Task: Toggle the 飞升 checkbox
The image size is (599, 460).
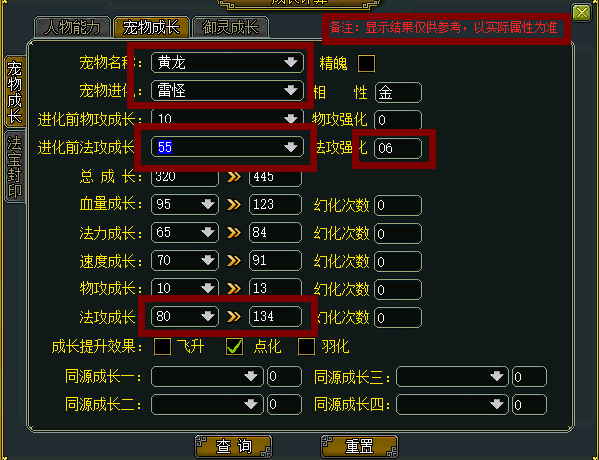Action: (162, 347)
